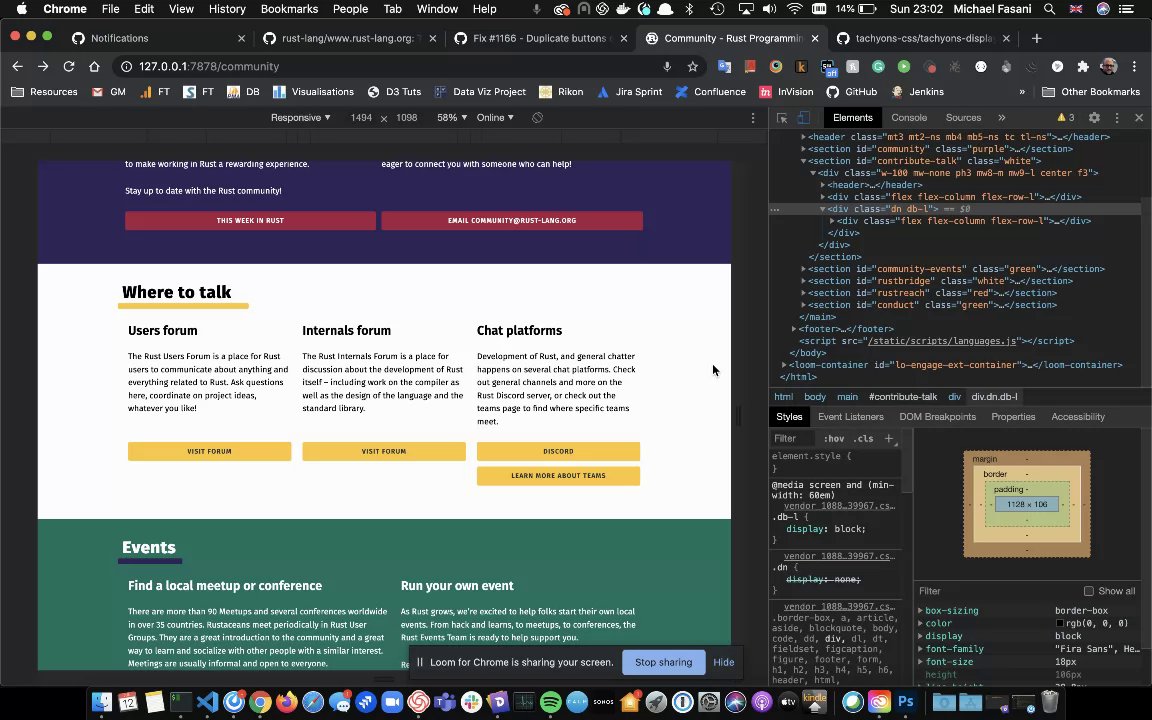The image size is (1152, 720).
Task: Toggle the device toolbar icon in DevTools
Action: pos(804,118)
